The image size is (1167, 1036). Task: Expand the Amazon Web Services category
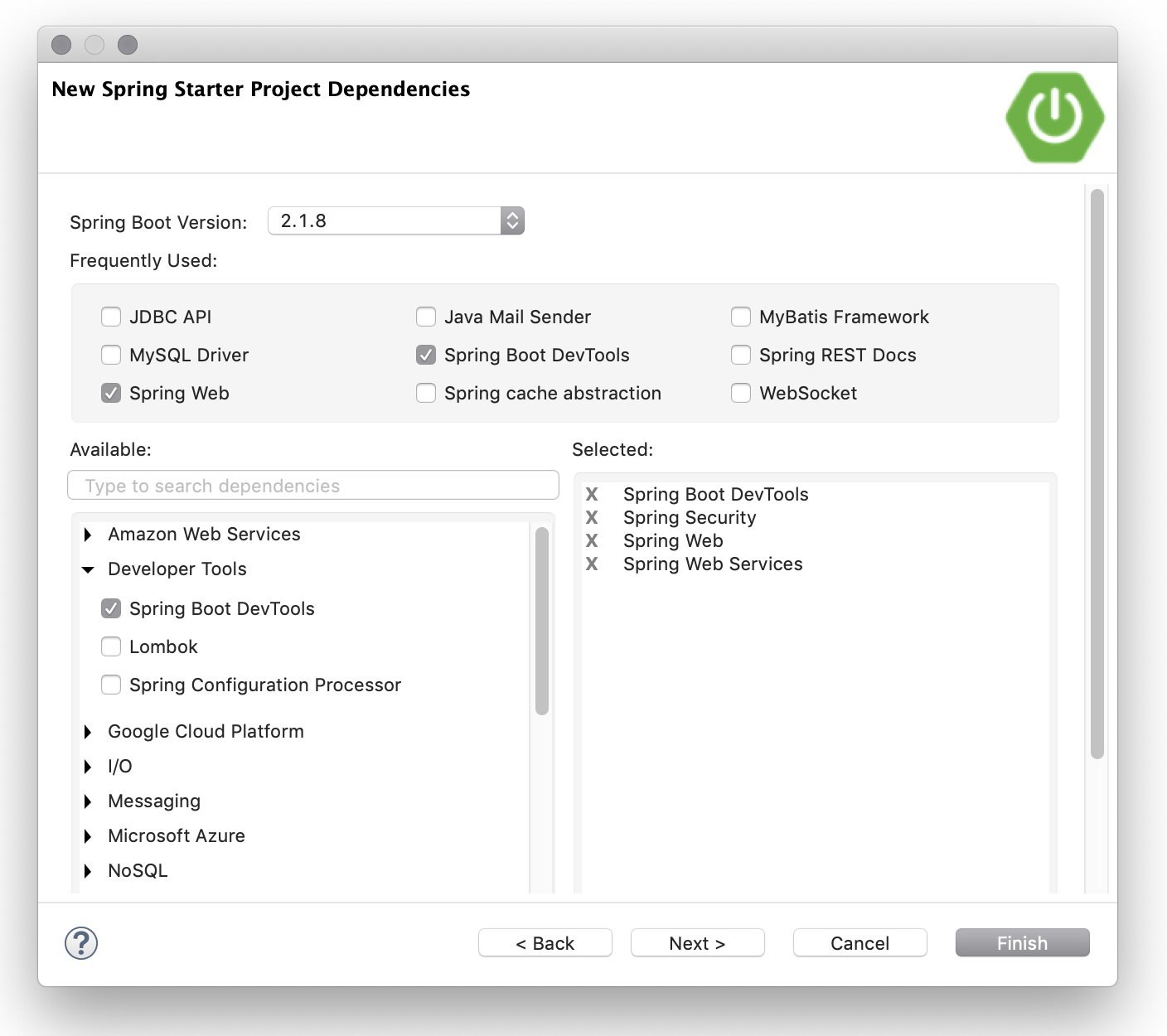pyautogui.click(x=88, y=535)
